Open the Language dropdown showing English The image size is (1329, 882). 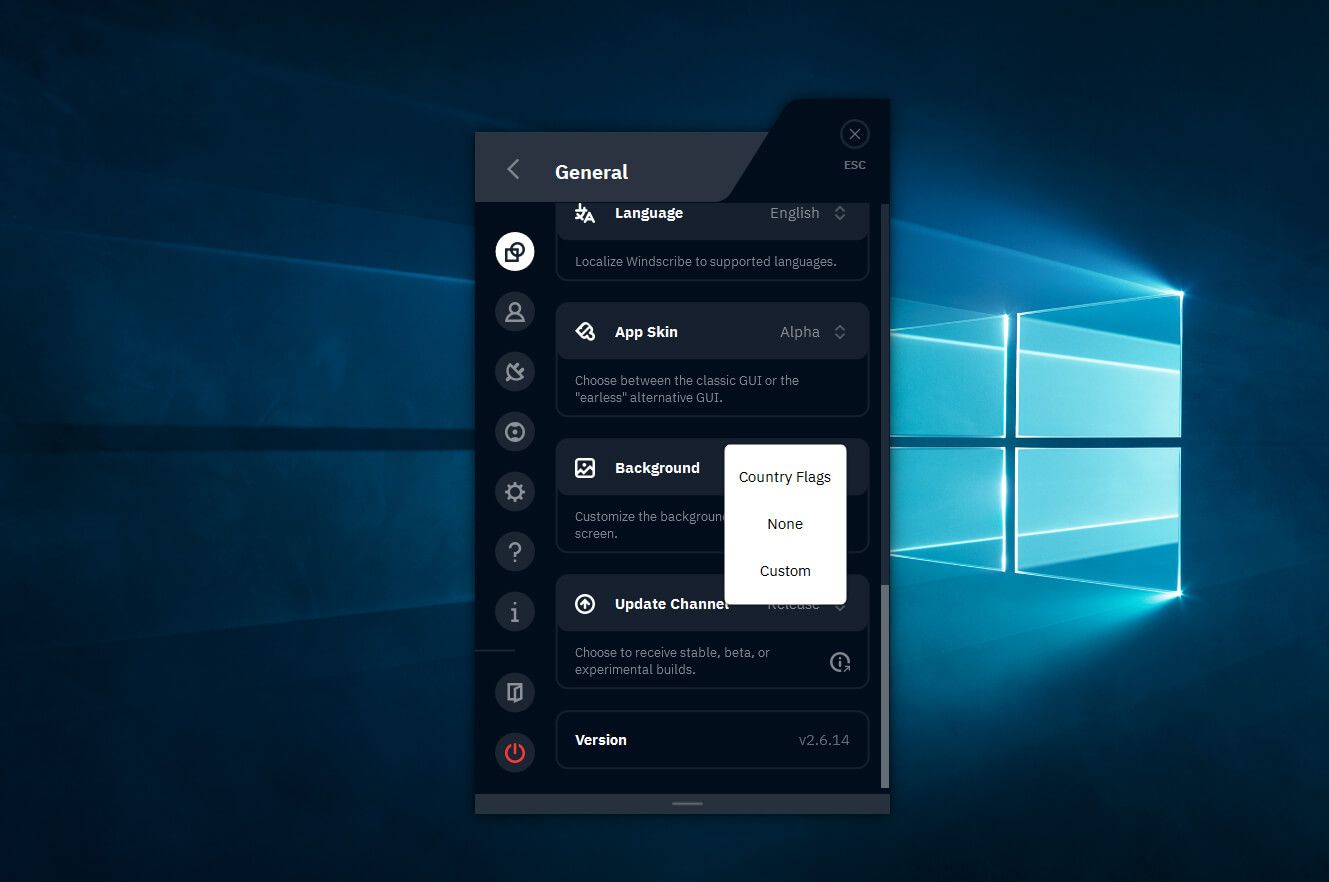point(808,213)
